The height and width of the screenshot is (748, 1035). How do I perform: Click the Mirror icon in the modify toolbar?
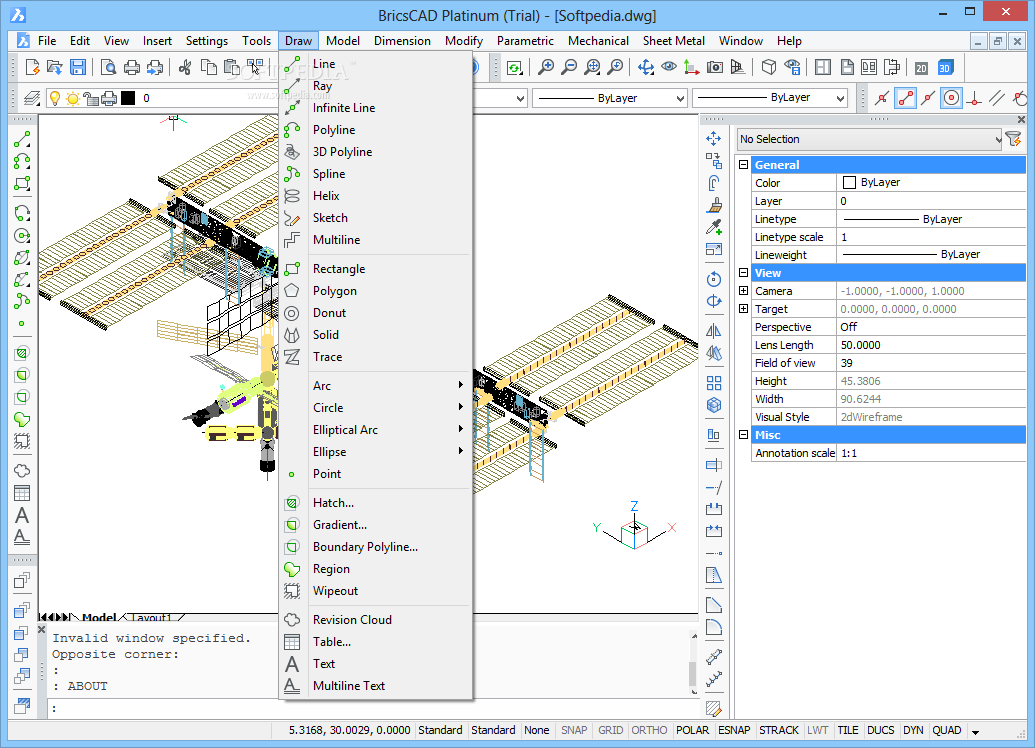(x=714, y=331)
